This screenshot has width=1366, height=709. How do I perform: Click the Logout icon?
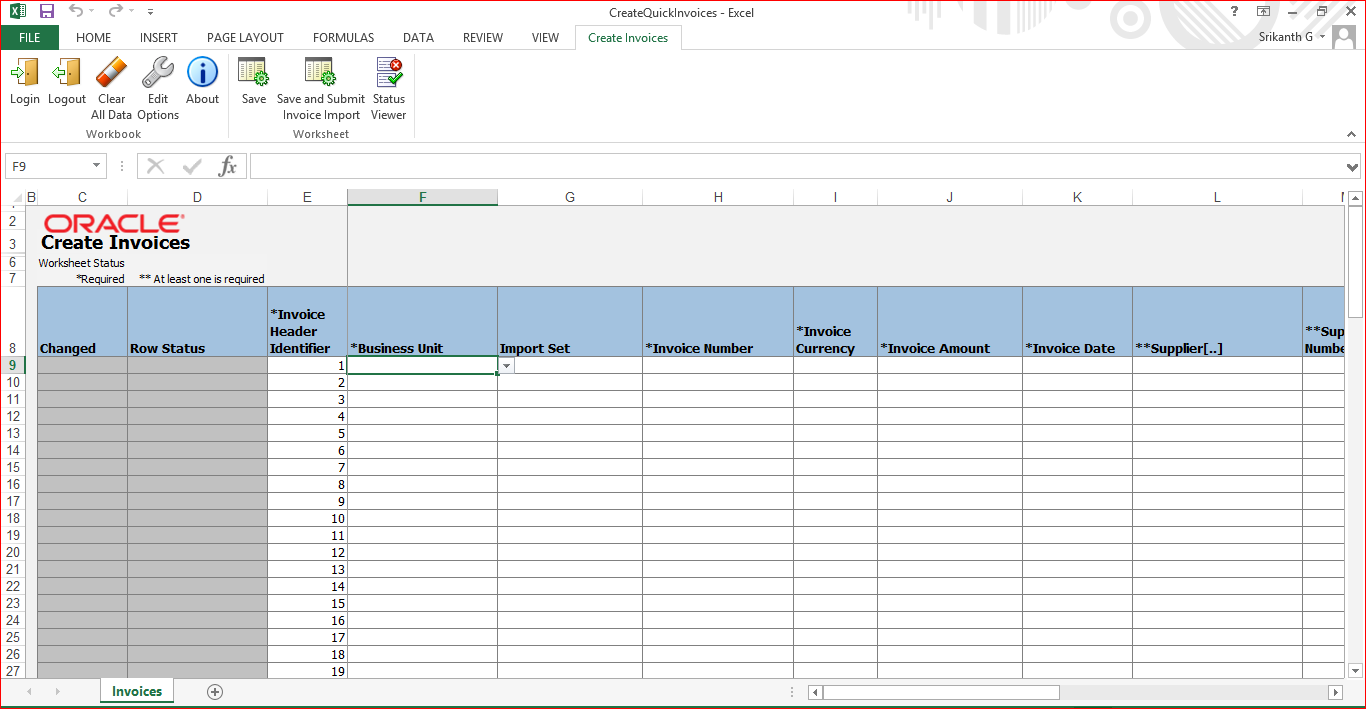click(x=67, y=73)
